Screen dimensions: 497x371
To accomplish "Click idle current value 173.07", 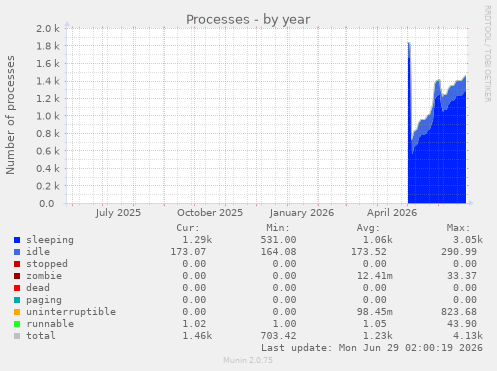I will pyautogui.click(x=188, y=252).
